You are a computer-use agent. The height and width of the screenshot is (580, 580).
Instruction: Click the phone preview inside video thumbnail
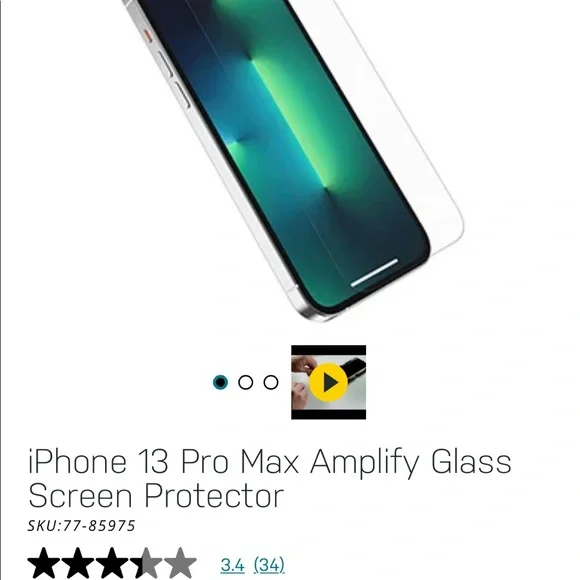pos(353,370)
